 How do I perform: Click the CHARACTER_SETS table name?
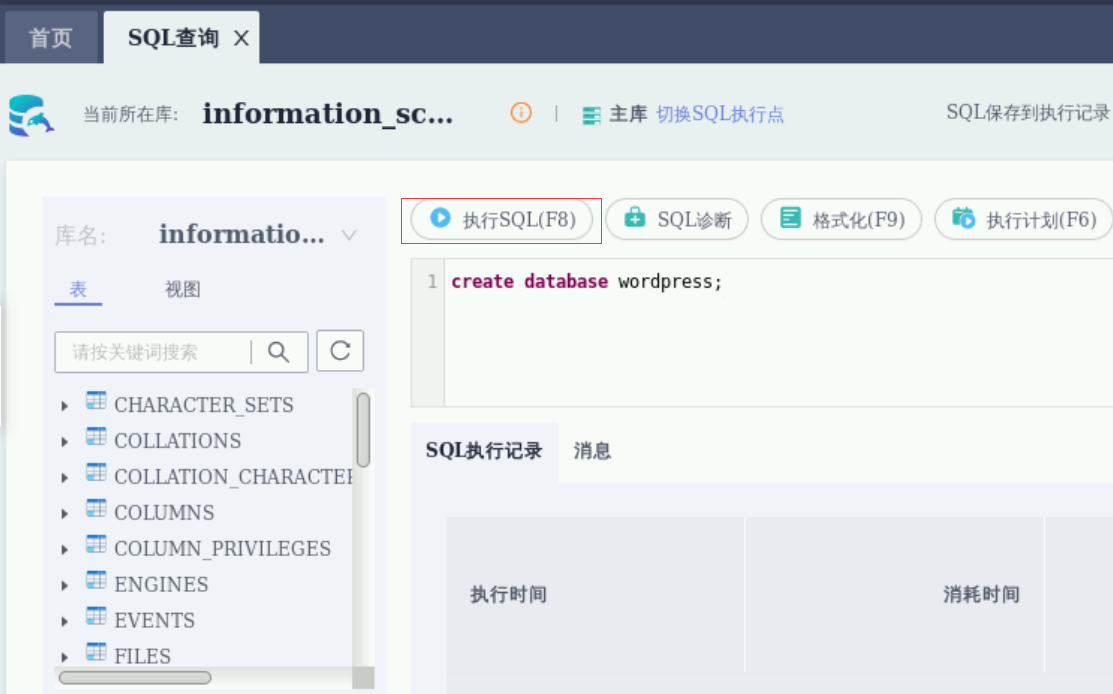point(204,405)
